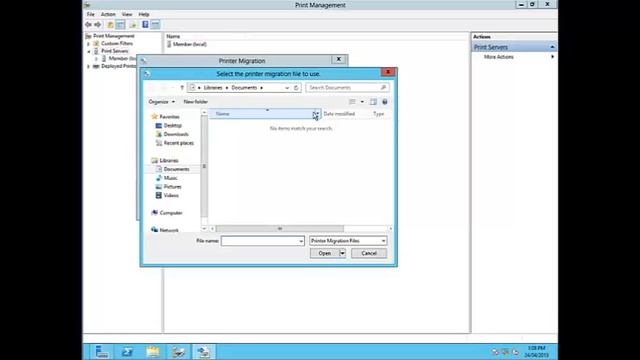Click the magnifier icon in Search Documents

383,87
